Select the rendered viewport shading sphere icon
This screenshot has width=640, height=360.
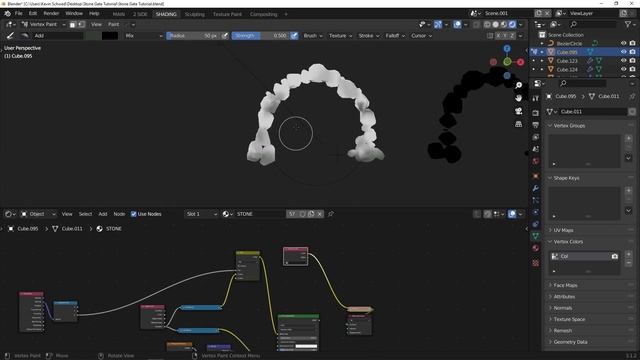(x=512, y=24)
